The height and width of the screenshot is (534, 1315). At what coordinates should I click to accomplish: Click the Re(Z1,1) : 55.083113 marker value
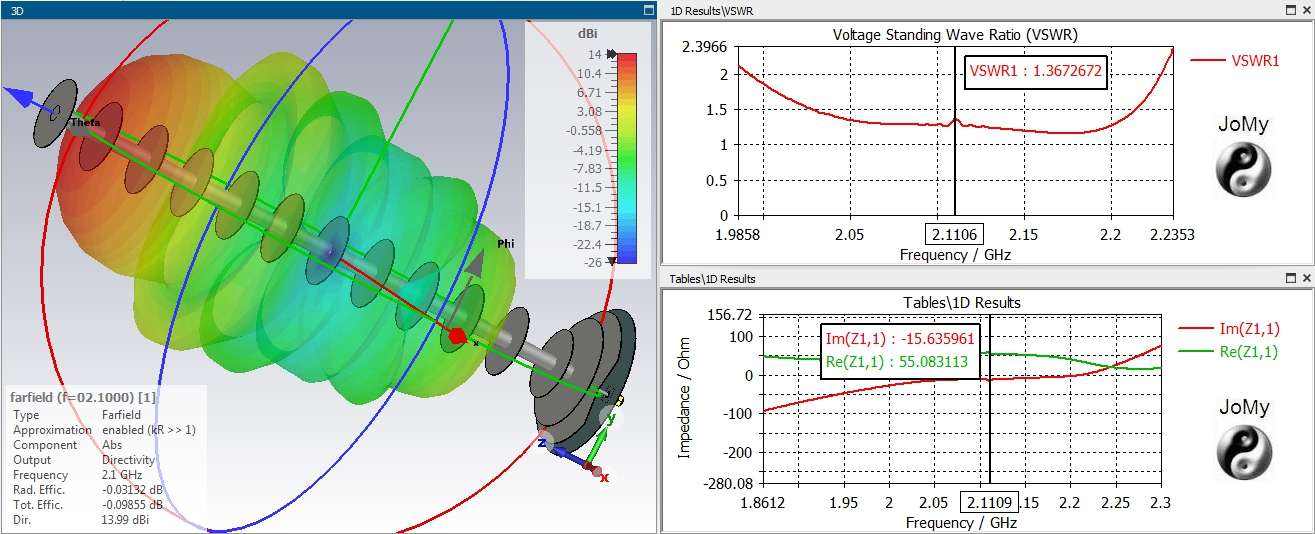[897, 362]
